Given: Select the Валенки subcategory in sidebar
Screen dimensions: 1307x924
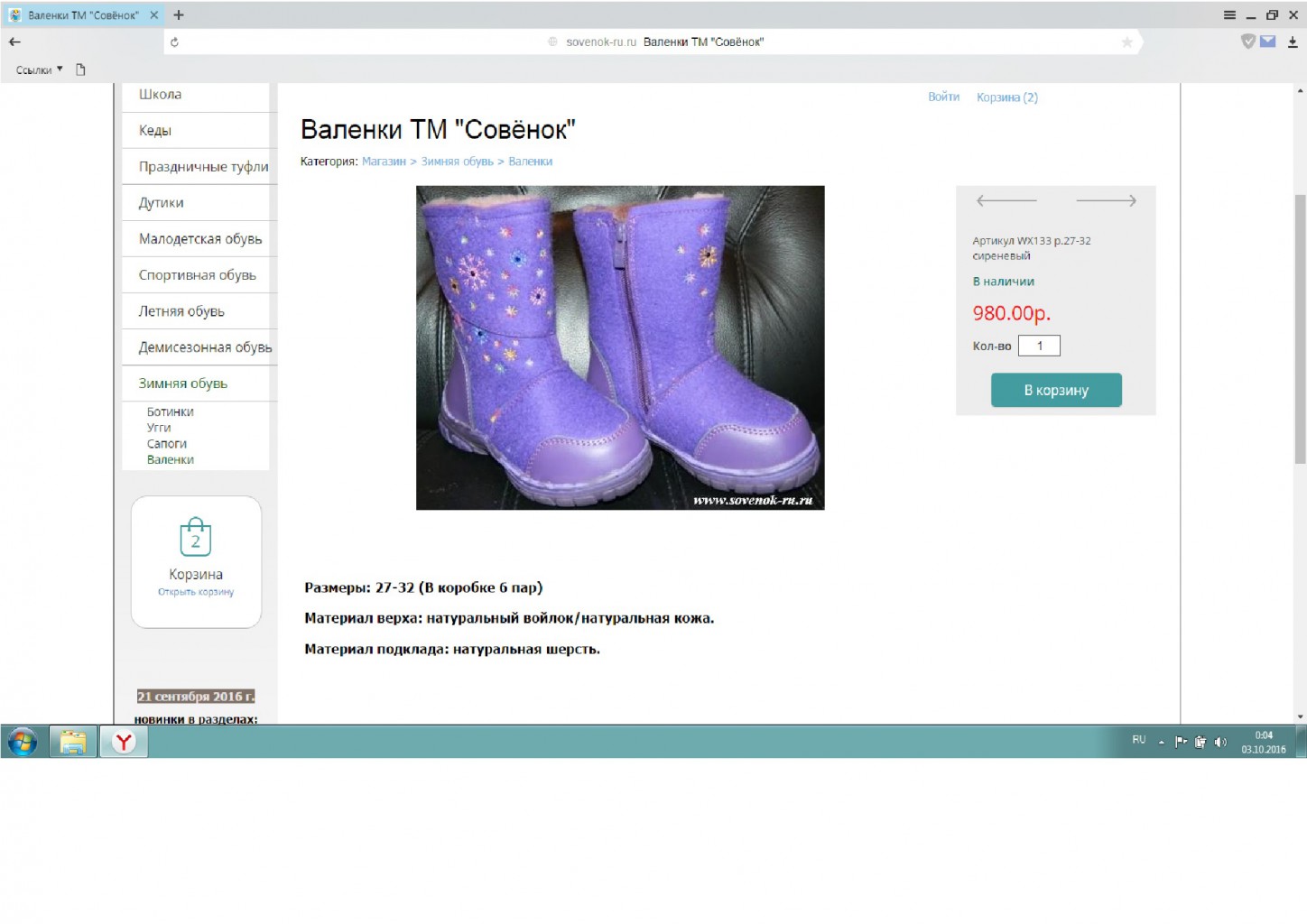Looking at the screenshot, I should coord(170,459).
